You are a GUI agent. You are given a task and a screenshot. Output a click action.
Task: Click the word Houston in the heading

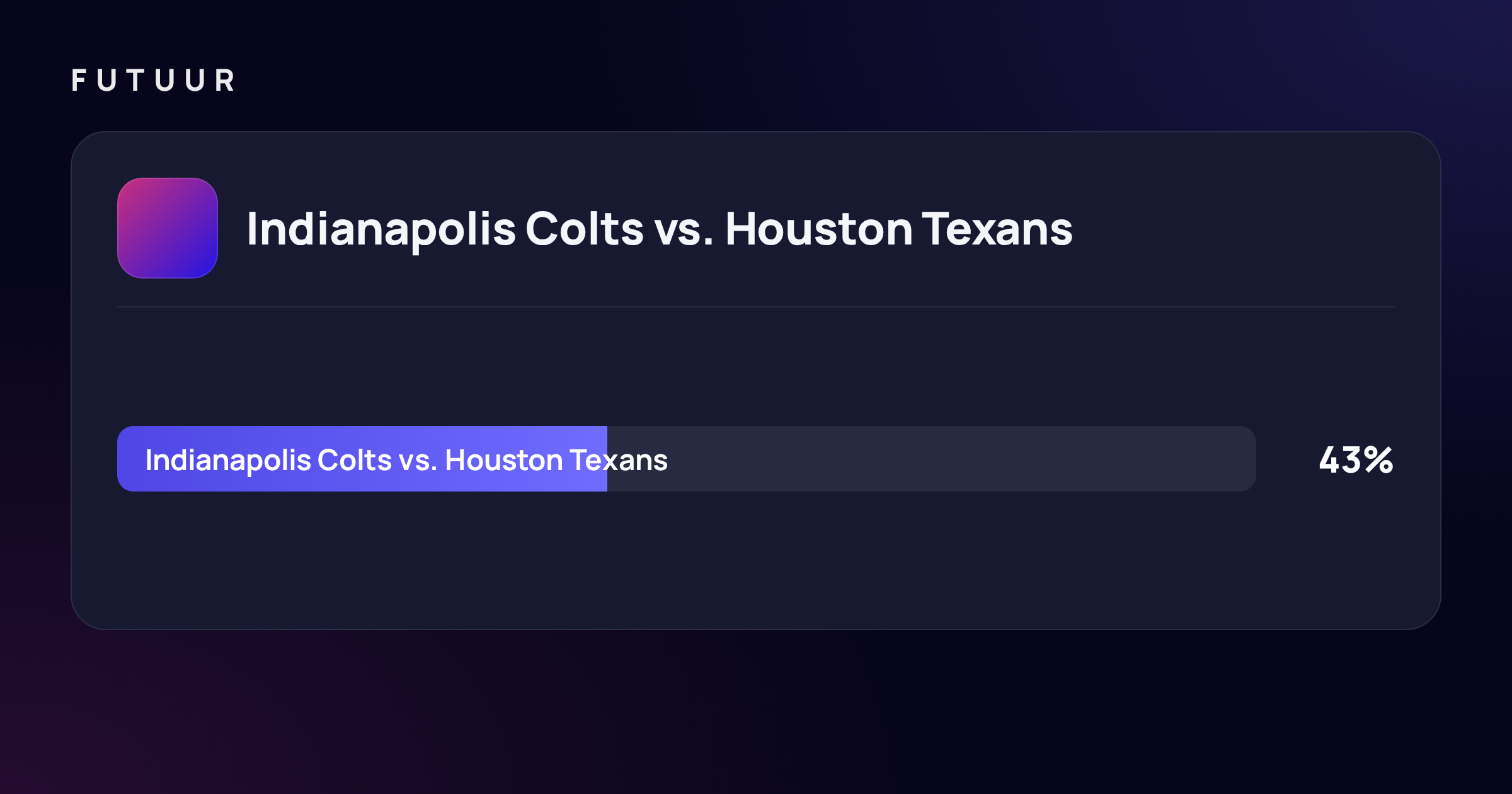(x=819, y=228)
